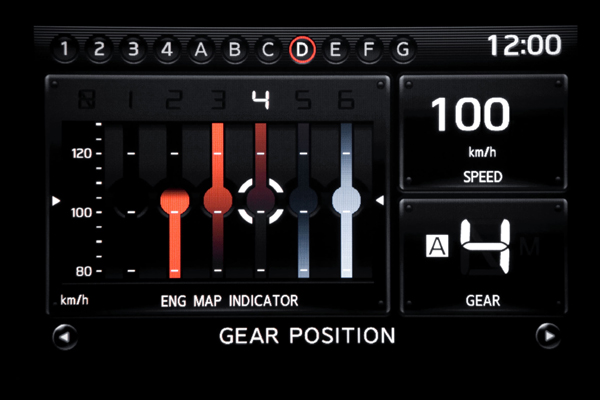
Task: Go to previous page with left arrow
Action: click(65, 336)
